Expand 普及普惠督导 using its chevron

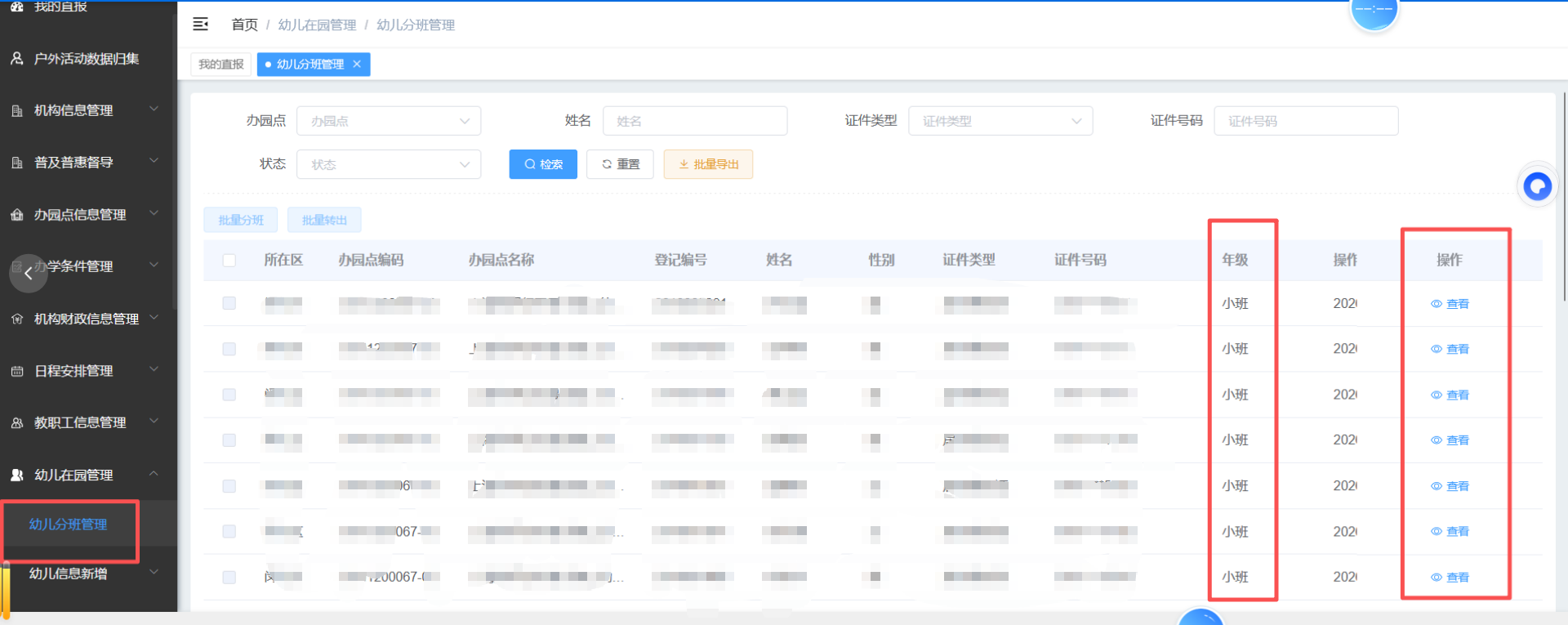coord(154,161)
